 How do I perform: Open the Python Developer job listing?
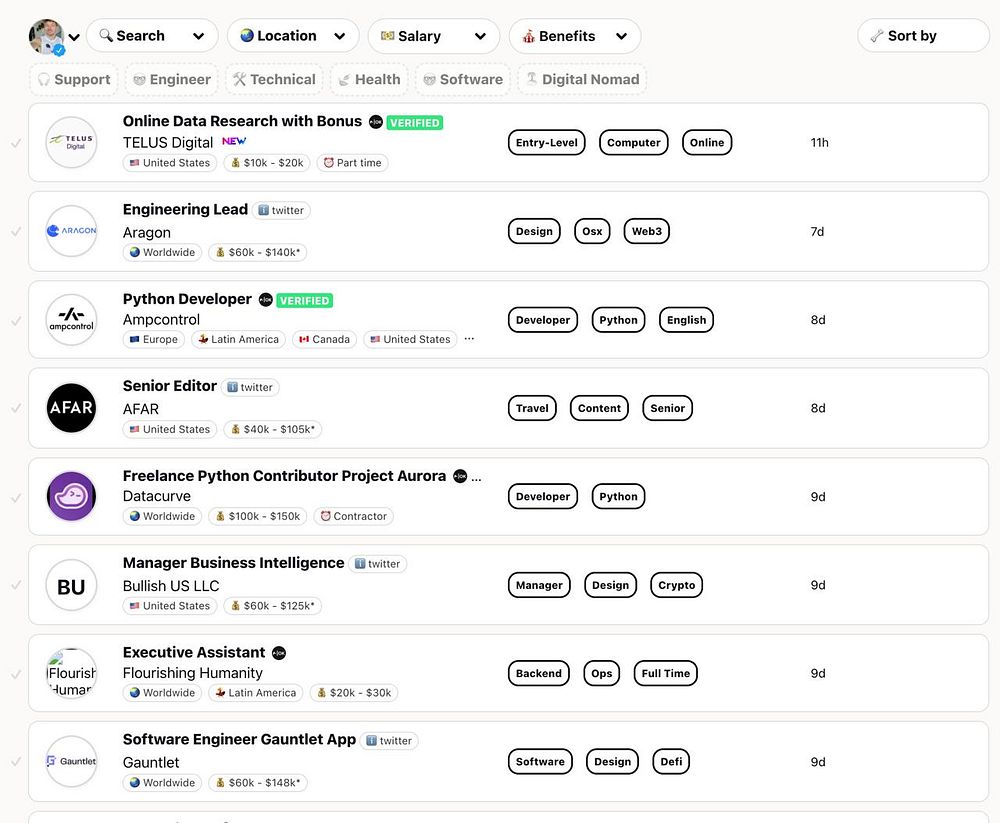pos(187,299)
